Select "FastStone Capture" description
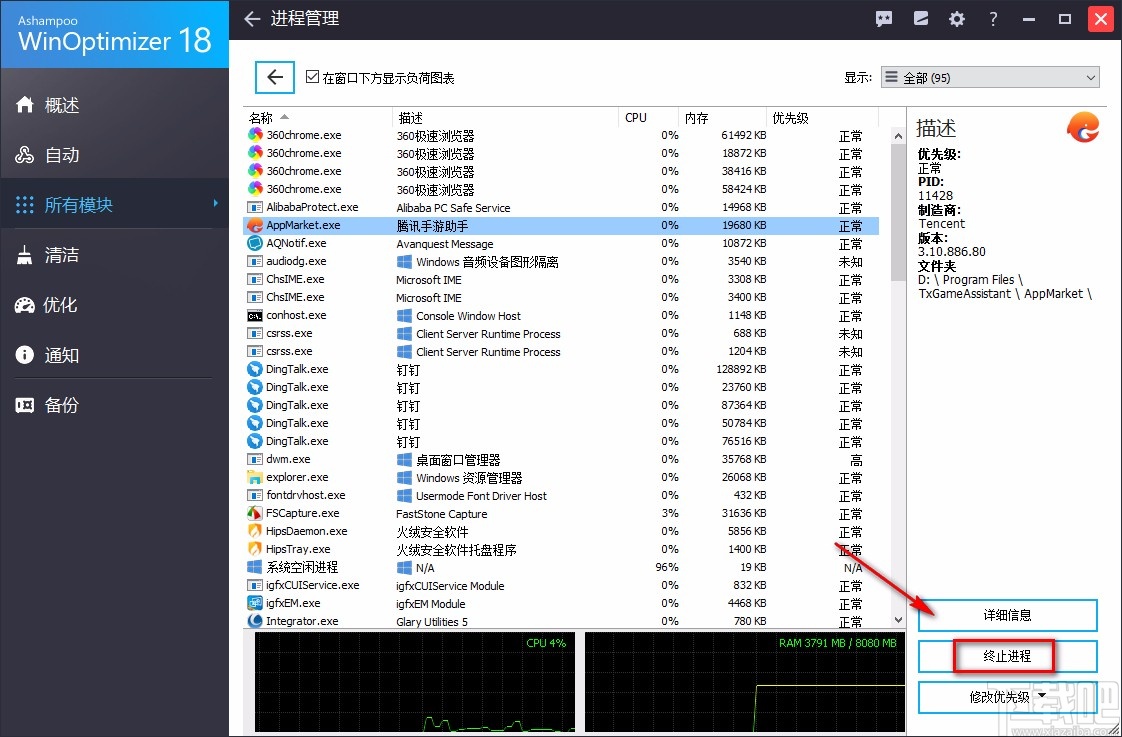 point(442,513)
